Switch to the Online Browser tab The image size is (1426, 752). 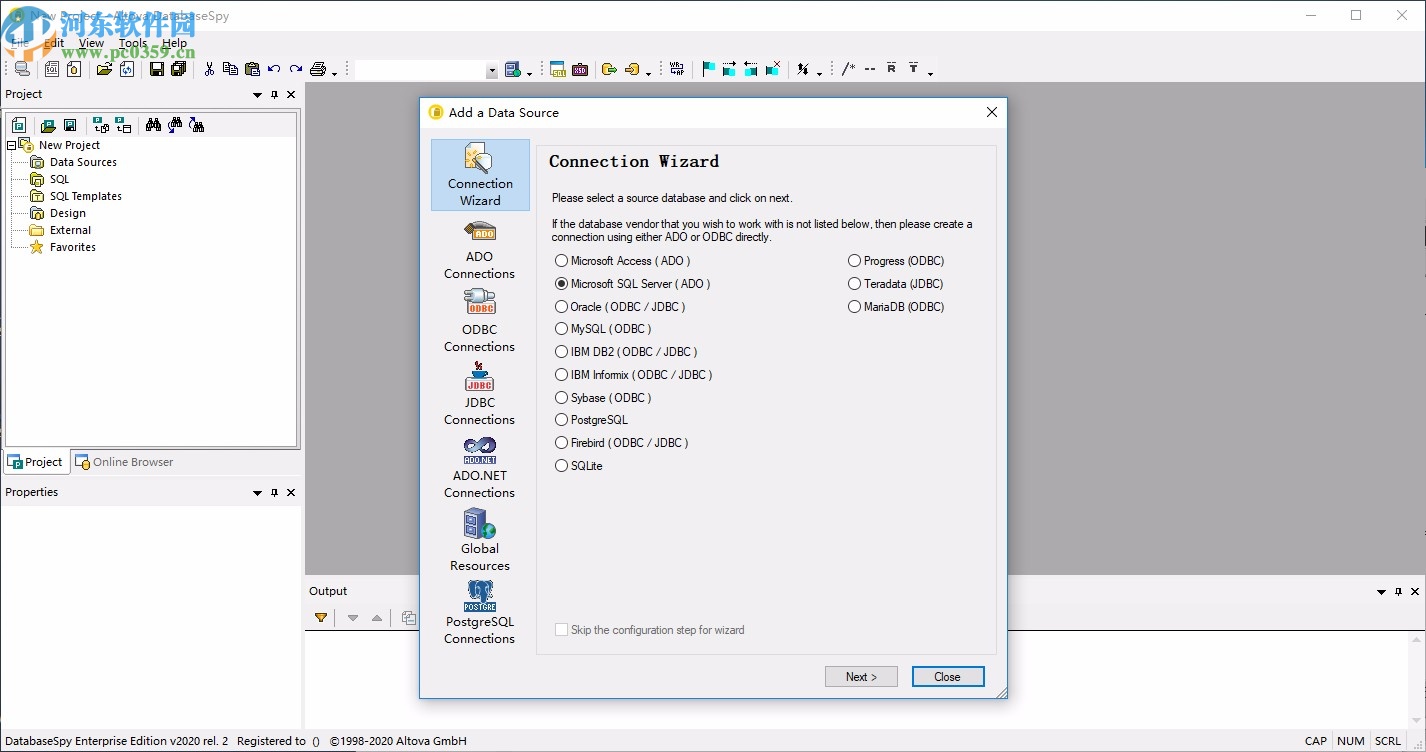point(125,462)
